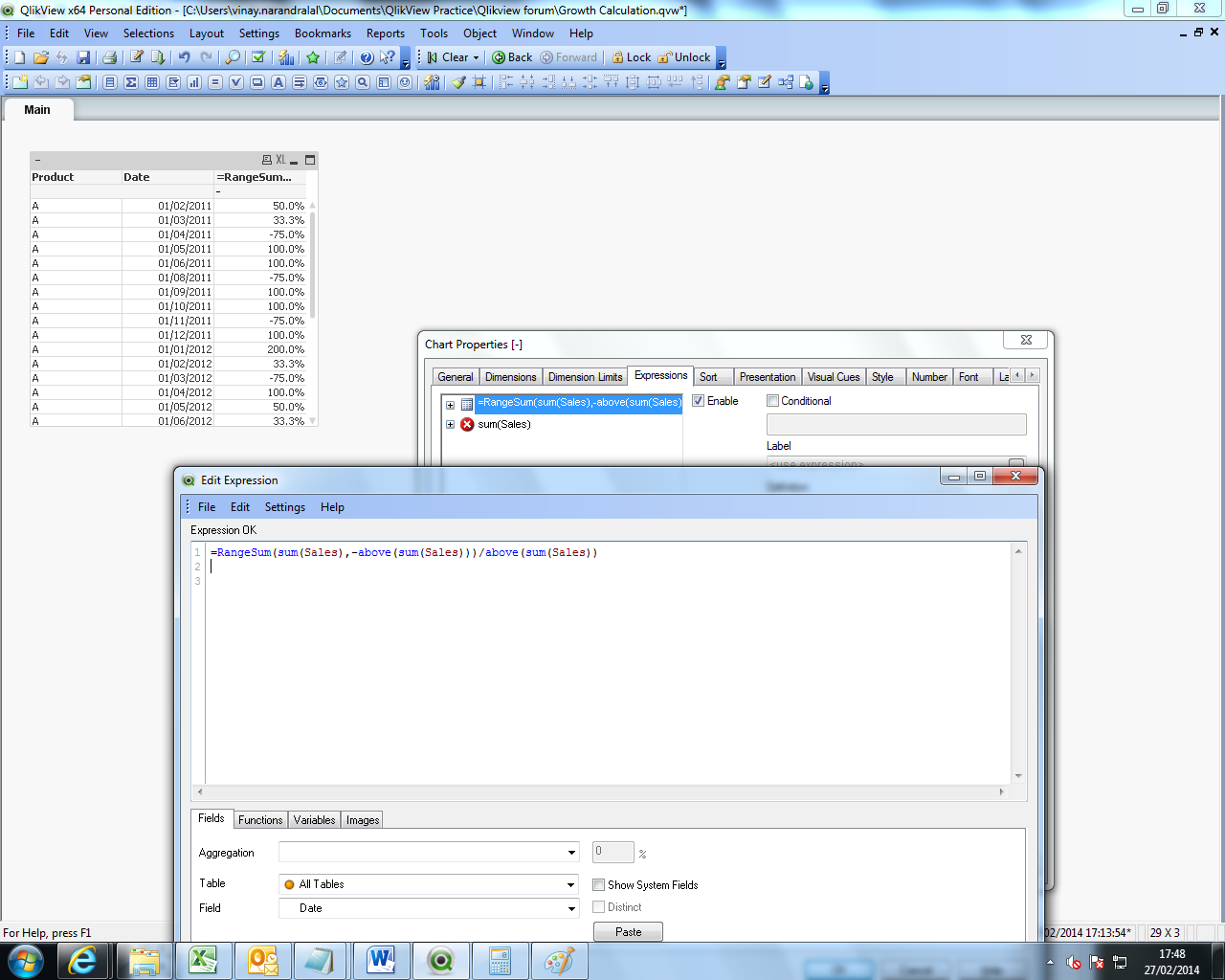Click the green star Add Bookmark icon
This screenshot has width=1225, height=980.
[x=313, y=57]
